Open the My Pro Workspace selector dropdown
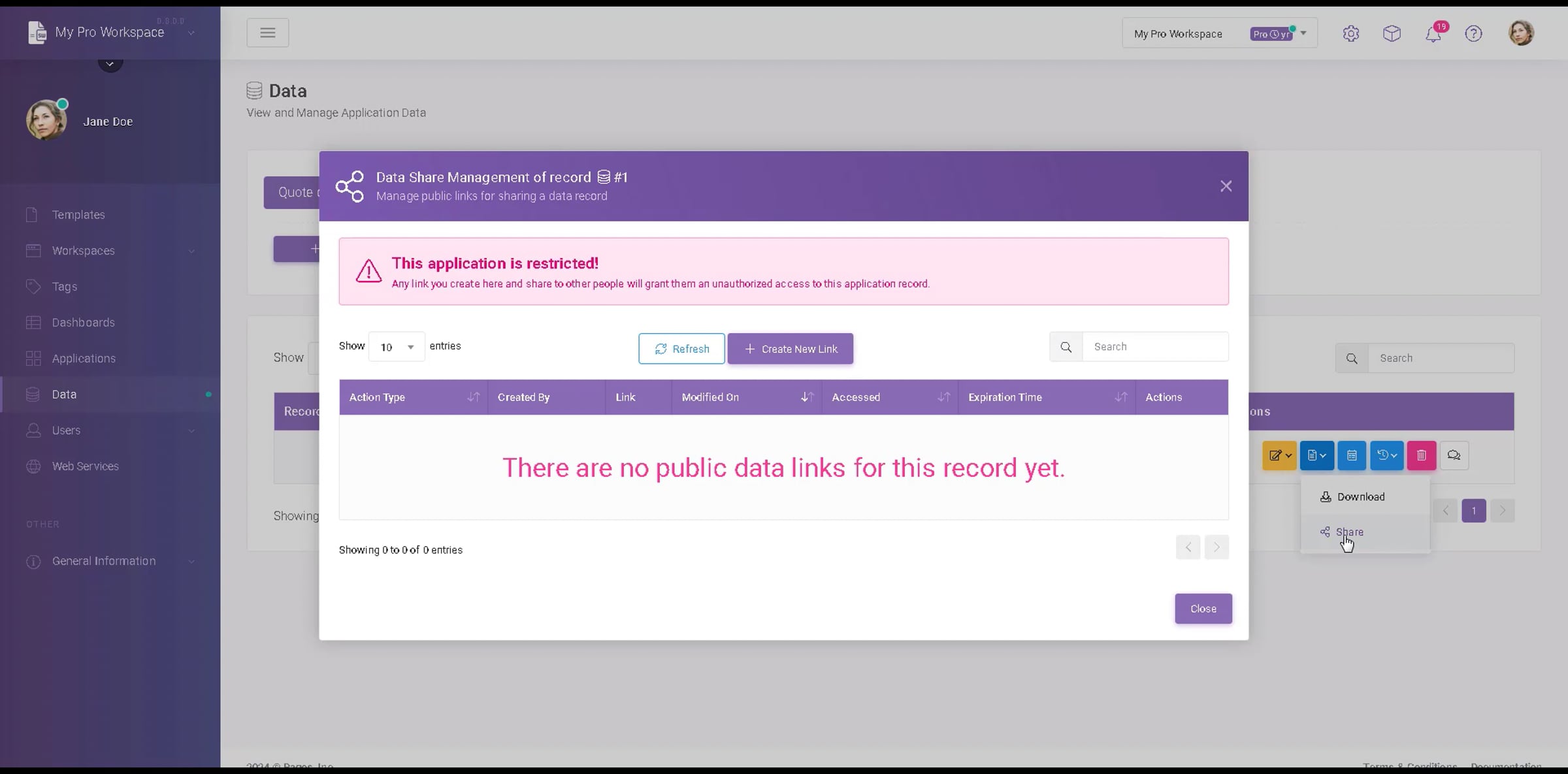Image resolution: width=1568 pixels, height=774 pixels. pyautogui.click(x=1219, y=33)
